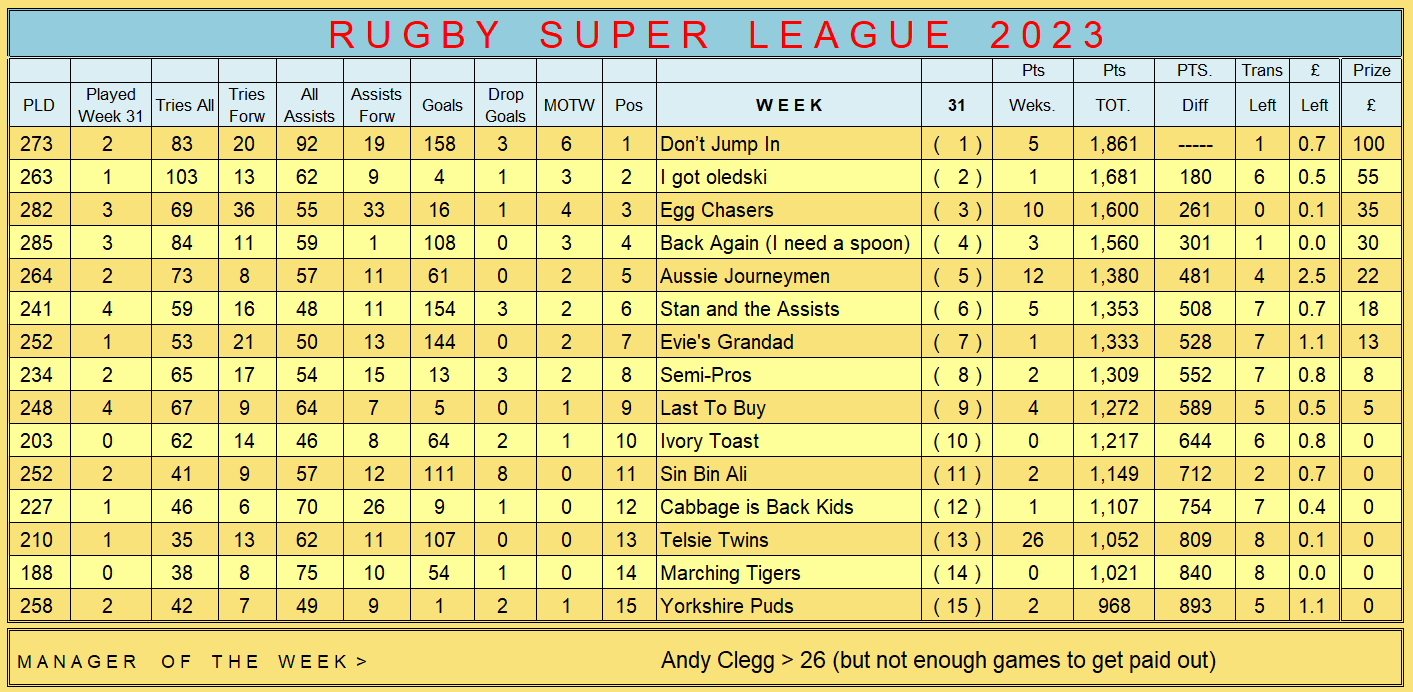The width and height of the screenshot is (1413, 692).
Task: Select Aussie Journeymen £ Left value 2.5
Action: (x=1314, y=276)
